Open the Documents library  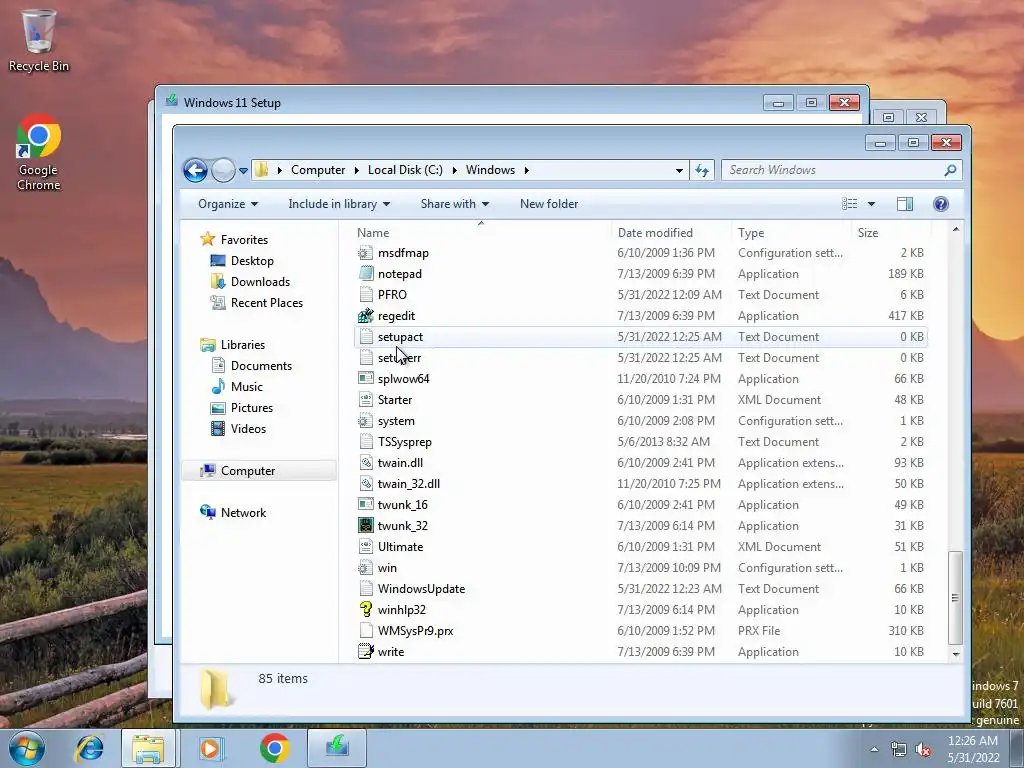click(x=261, y=366)
